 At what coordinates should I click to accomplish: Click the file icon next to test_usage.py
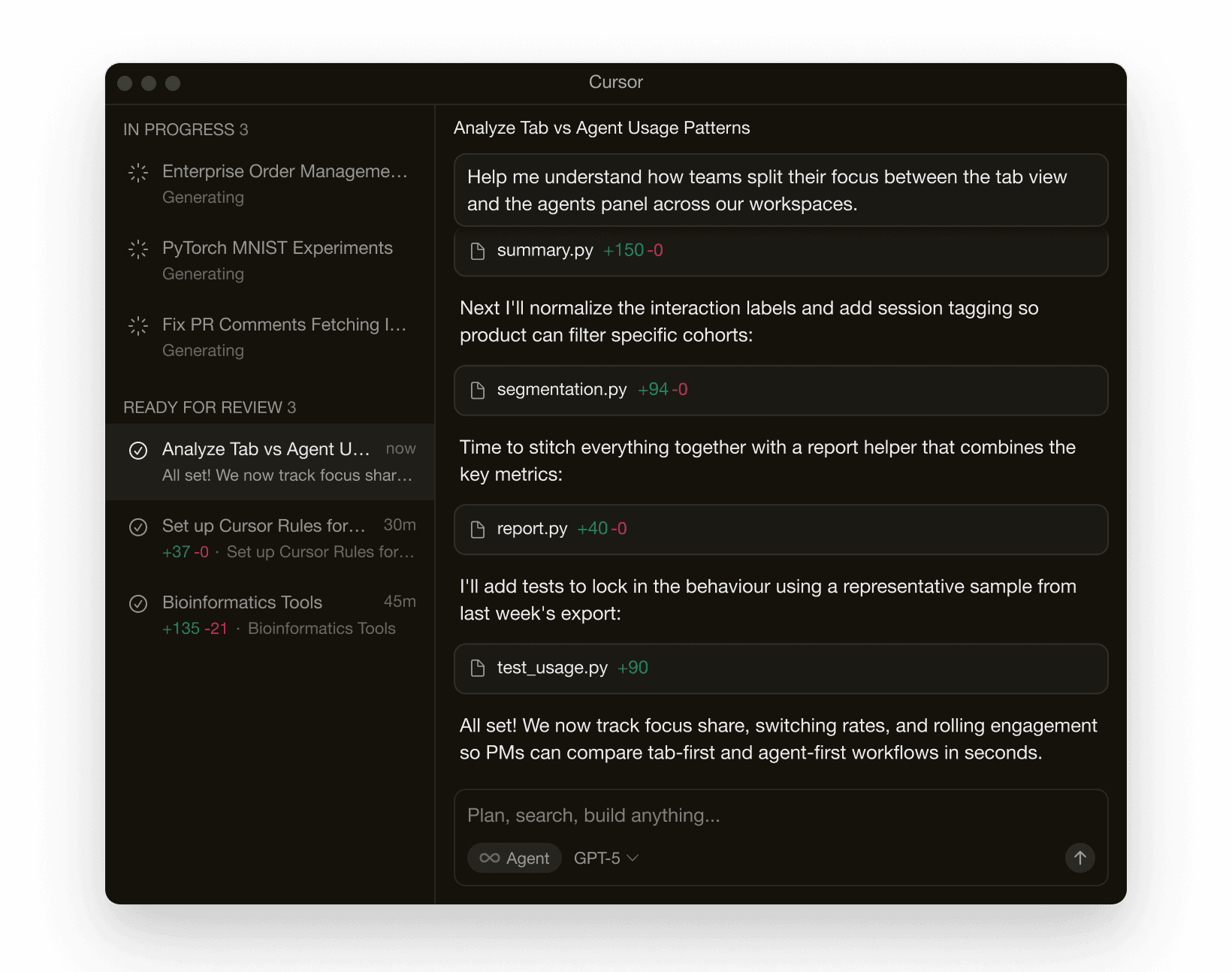coord(478,669)
